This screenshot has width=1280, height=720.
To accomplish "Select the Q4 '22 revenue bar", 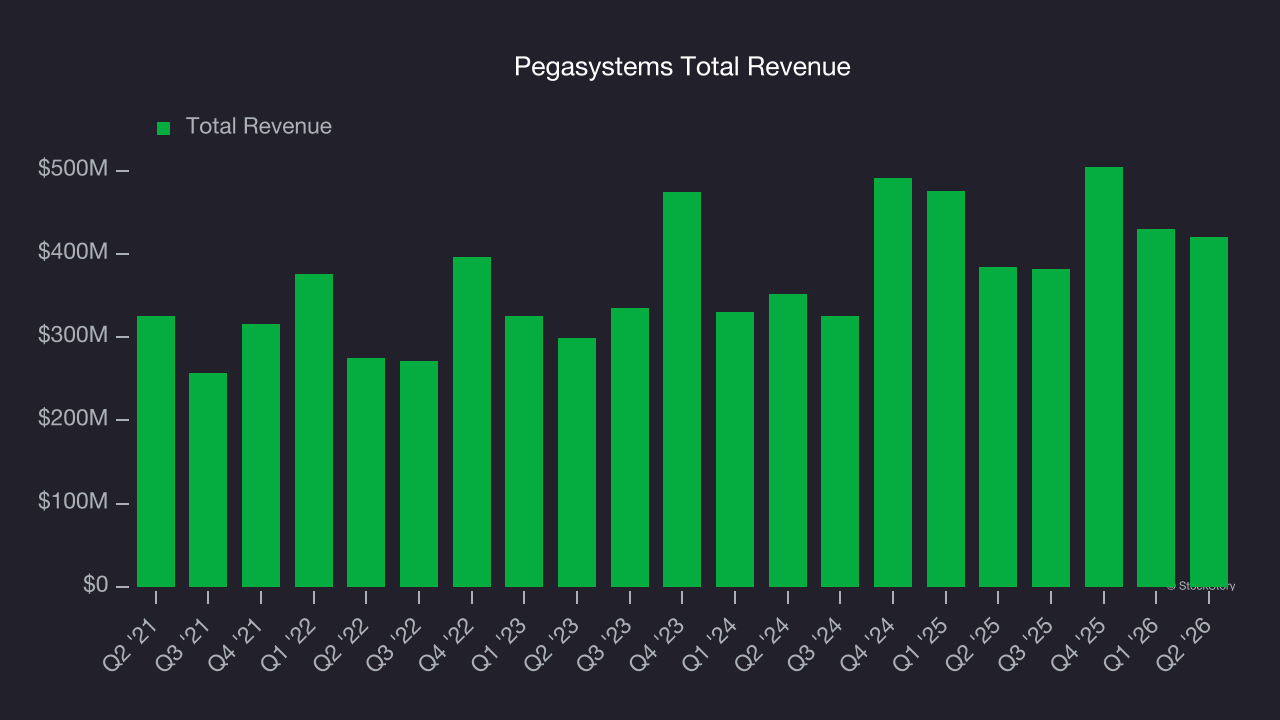I will 472,422.
